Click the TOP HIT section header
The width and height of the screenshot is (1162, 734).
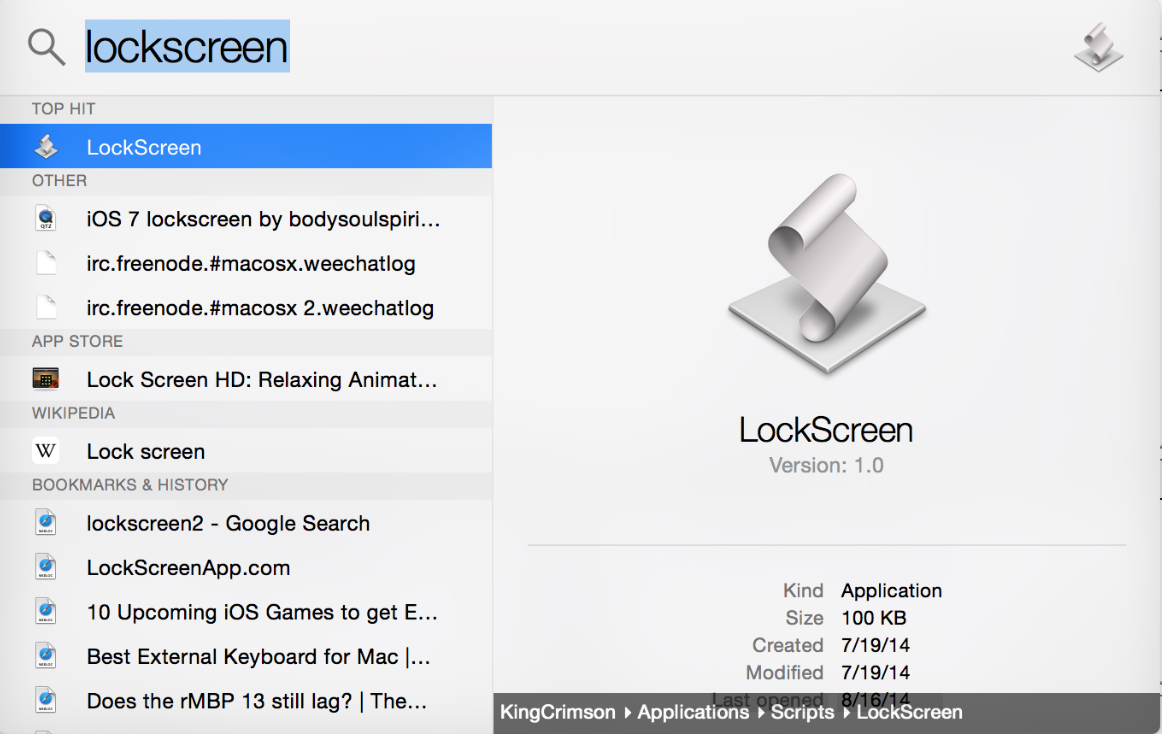coord(64,109)
